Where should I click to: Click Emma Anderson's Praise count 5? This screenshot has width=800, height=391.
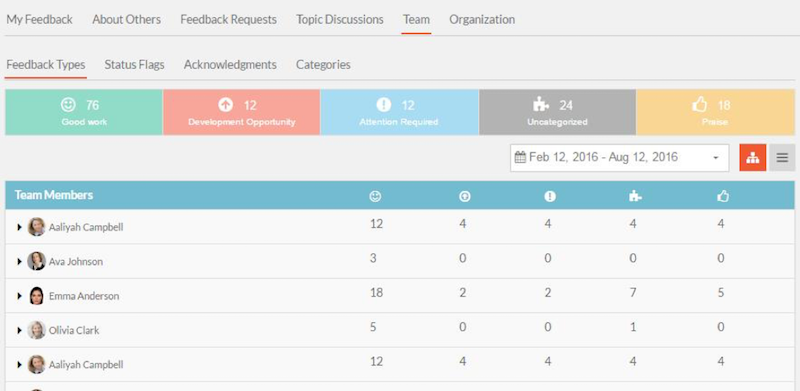[720, 293]
